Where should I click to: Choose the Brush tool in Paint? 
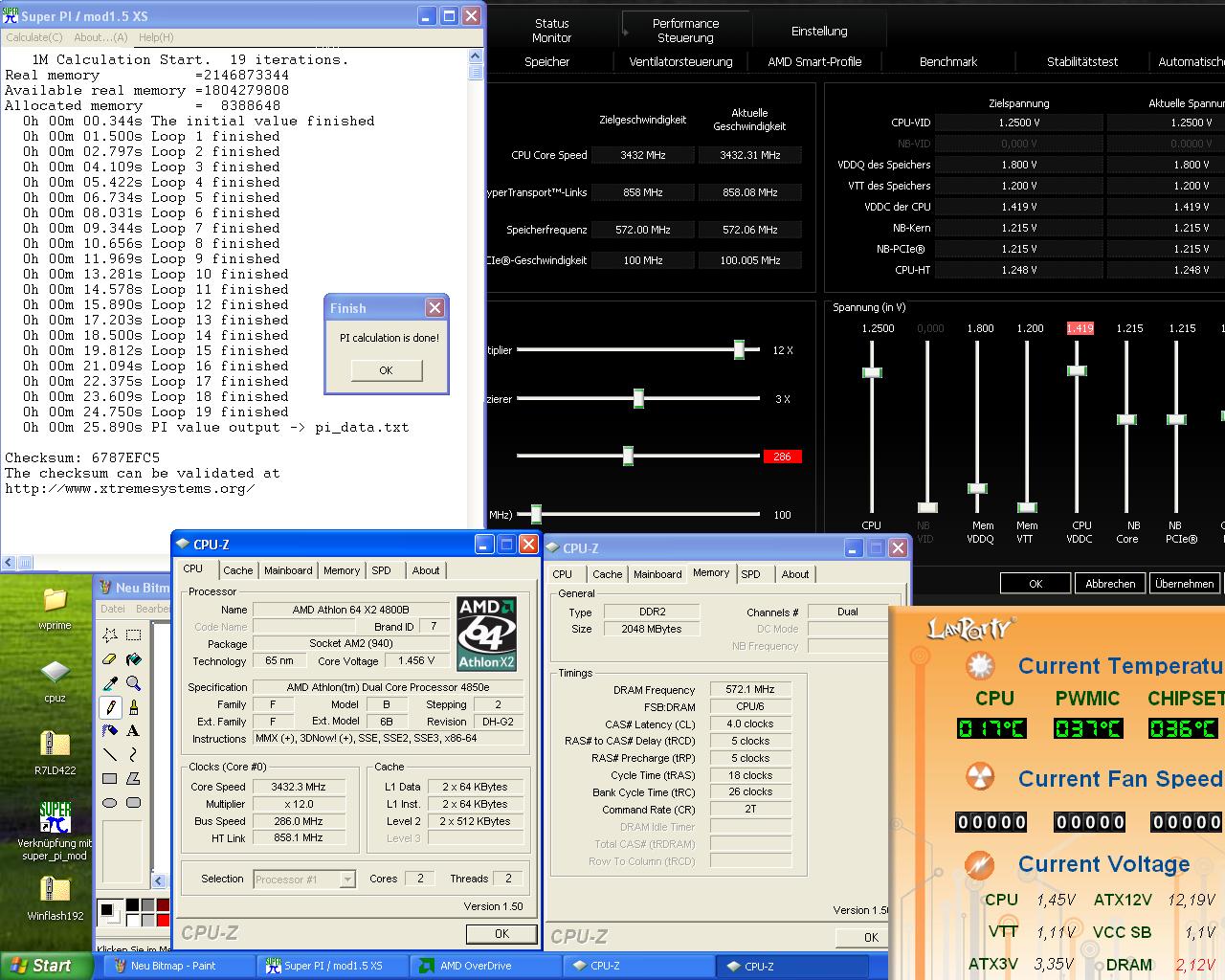coord(134,707)
